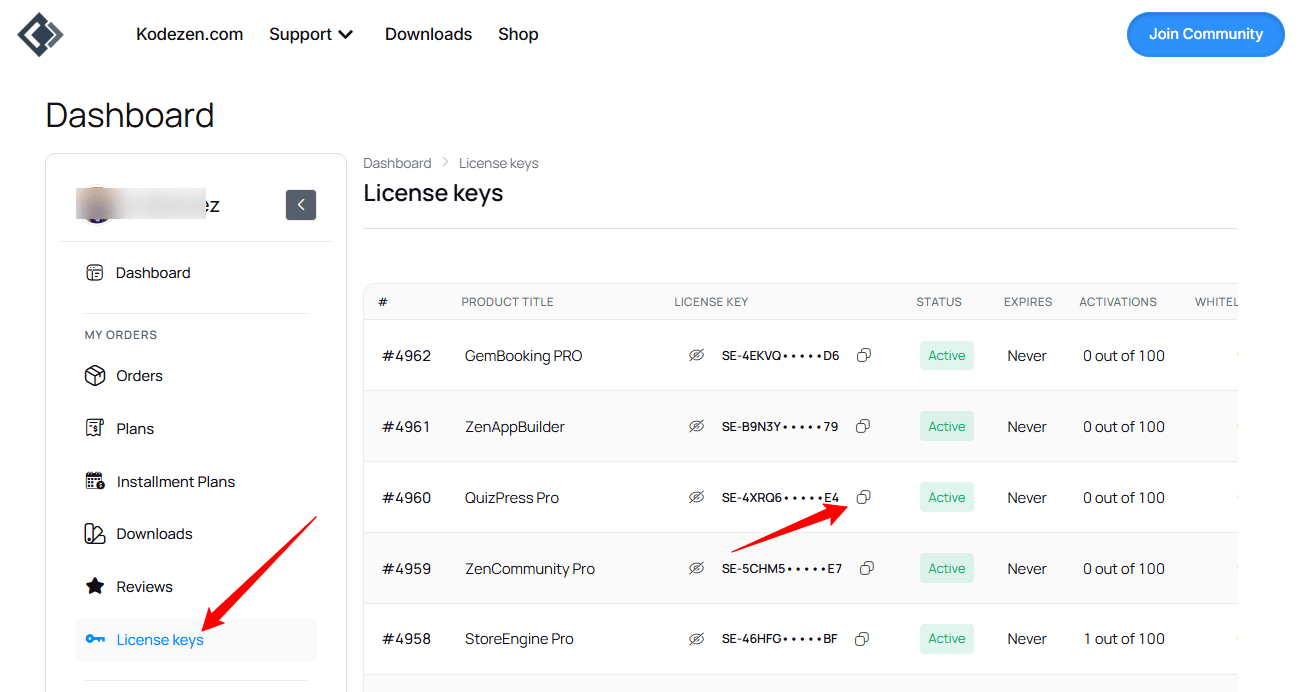Copy license key for GemBooking PRO
The image size is (1310, 692).
[x=864, y=355]
